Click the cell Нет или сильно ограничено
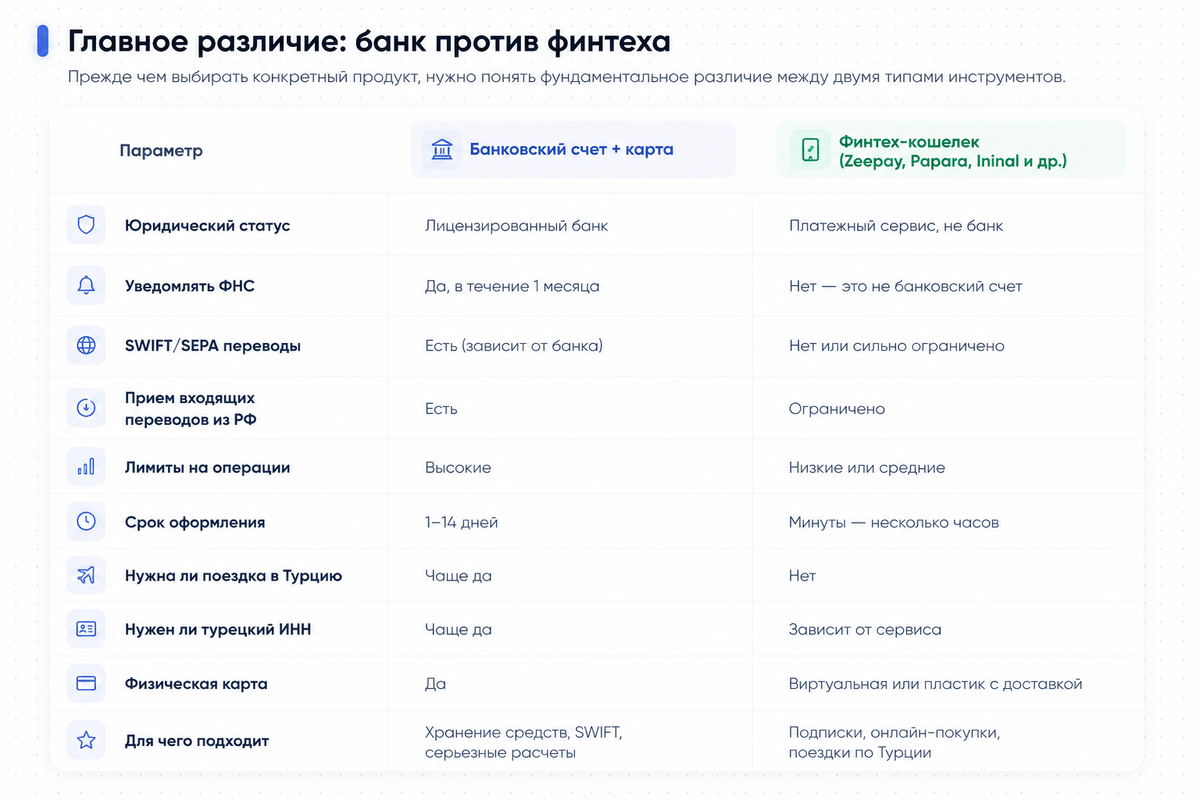 [897, 346]
